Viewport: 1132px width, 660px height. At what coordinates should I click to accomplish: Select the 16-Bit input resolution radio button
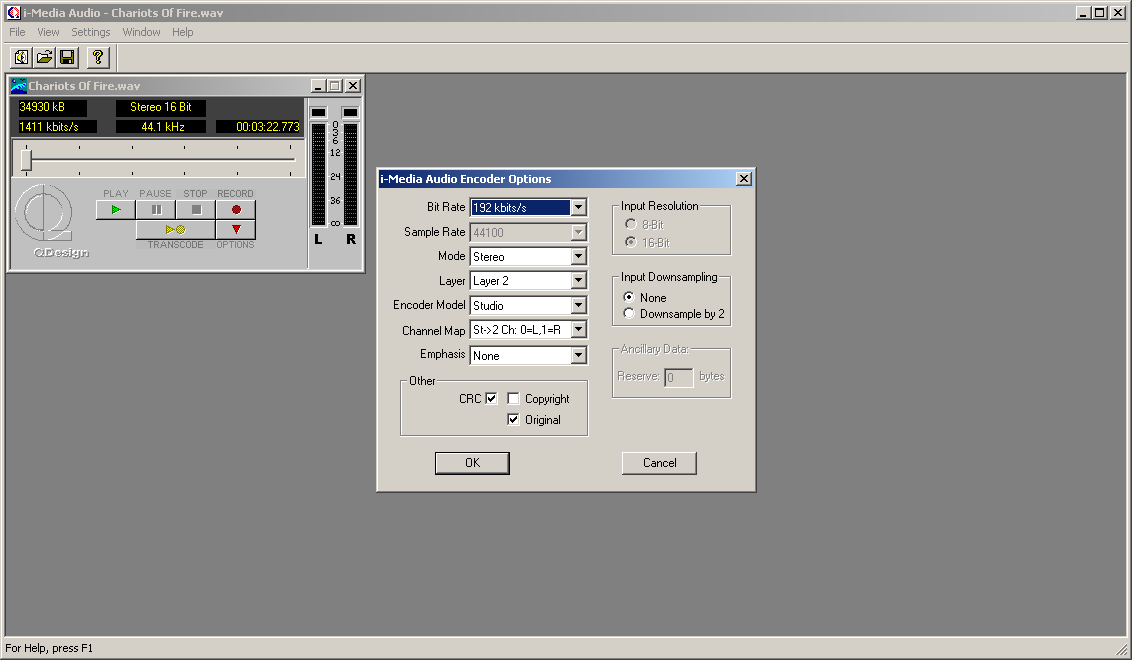630,242
